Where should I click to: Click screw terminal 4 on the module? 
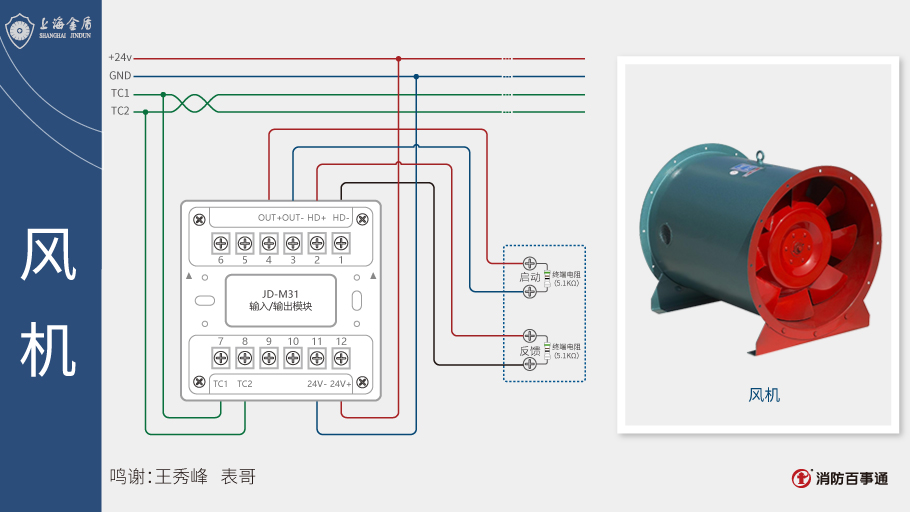tap(269, 243)
